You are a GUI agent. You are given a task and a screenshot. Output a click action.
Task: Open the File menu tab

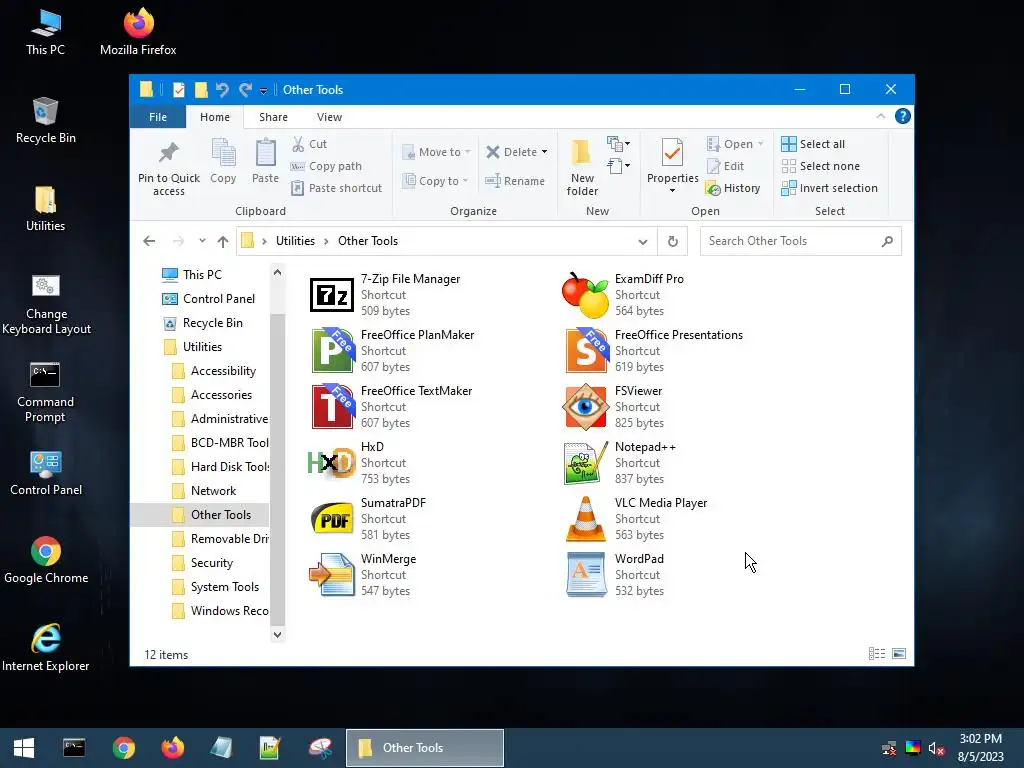point(157,117)
